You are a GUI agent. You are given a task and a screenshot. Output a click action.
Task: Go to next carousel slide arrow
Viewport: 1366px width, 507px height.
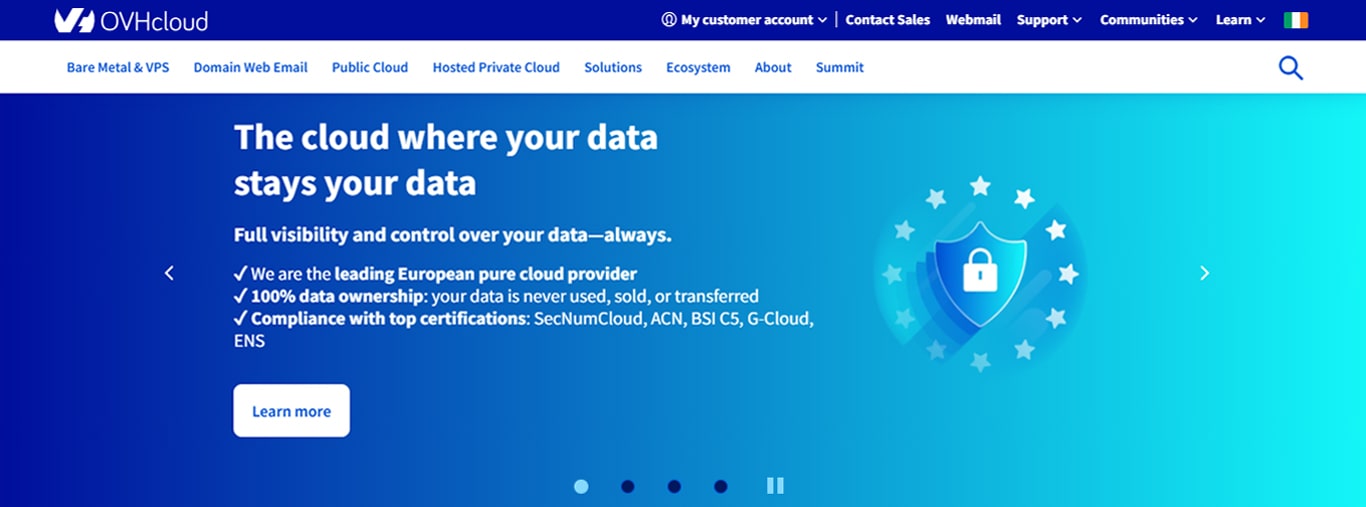click(x=1204, y=273)
